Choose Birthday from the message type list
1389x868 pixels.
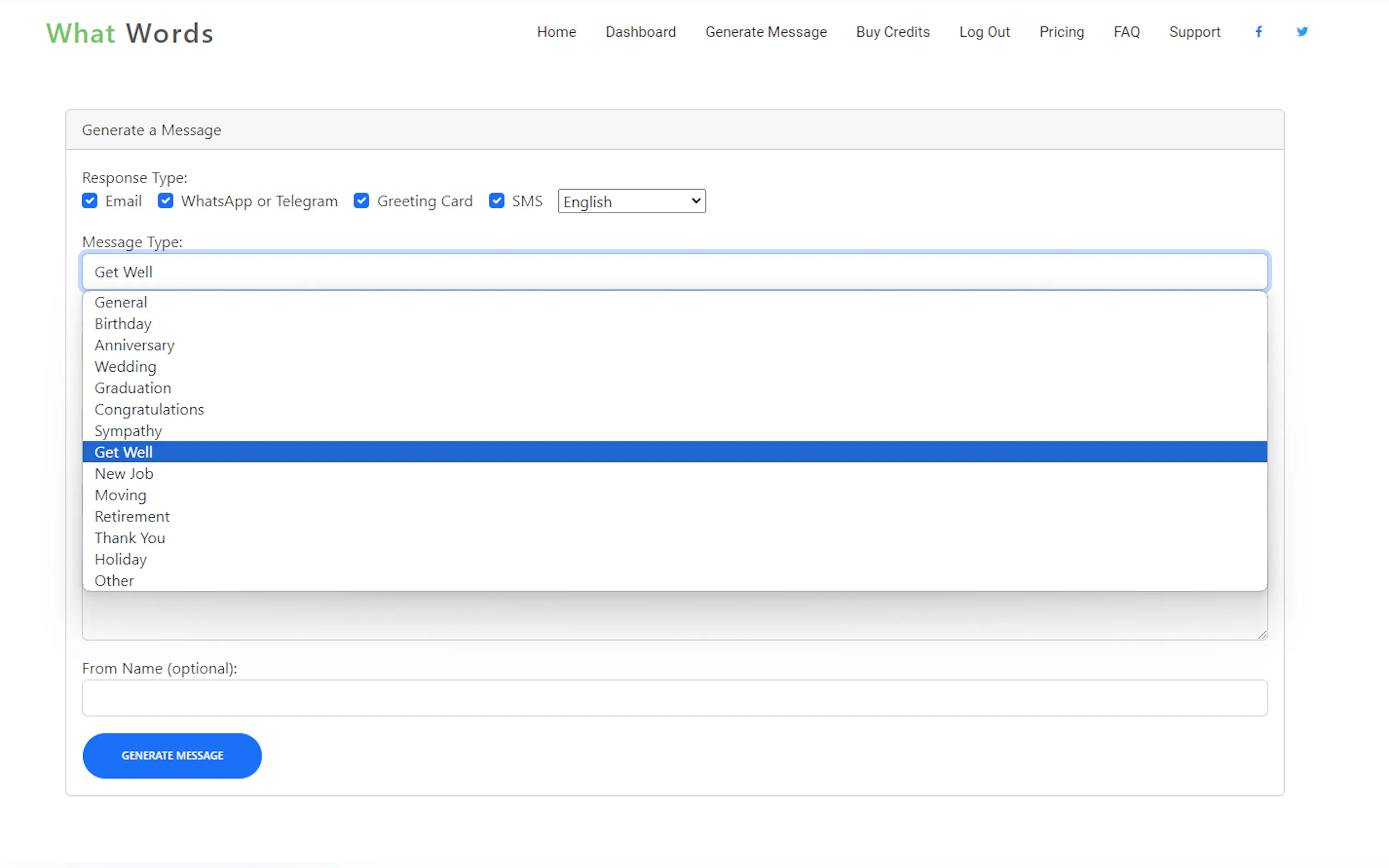point(123,324)
